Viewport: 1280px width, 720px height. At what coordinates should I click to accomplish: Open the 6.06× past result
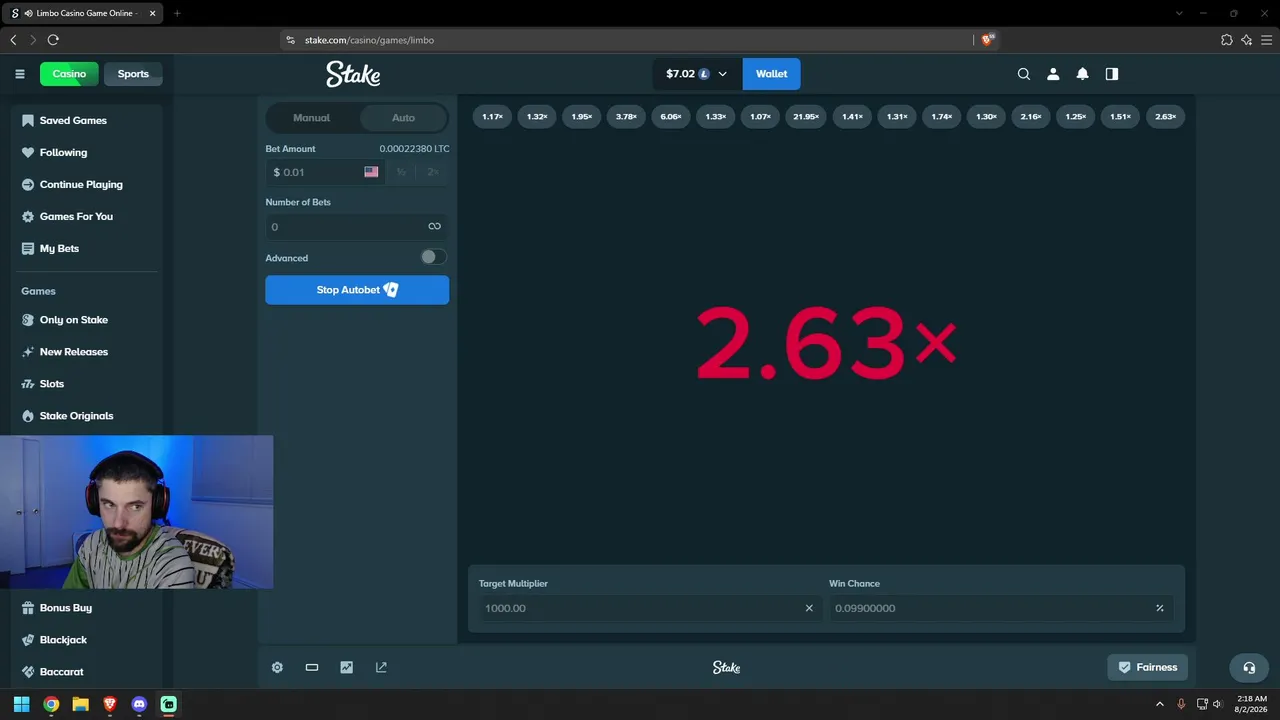point(671,117)
